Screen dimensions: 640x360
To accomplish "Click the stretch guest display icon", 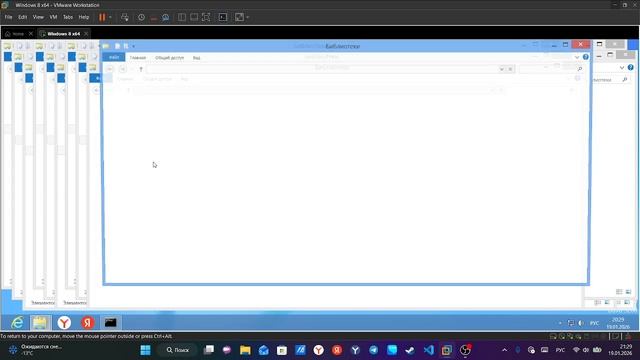I will 239,17.
